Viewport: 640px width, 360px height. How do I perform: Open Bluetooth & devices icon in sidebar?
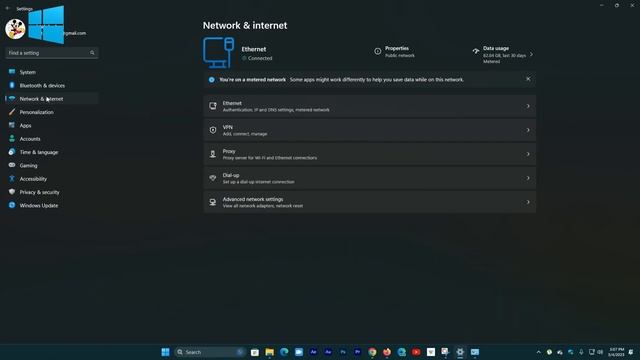(x=12, y=85)
